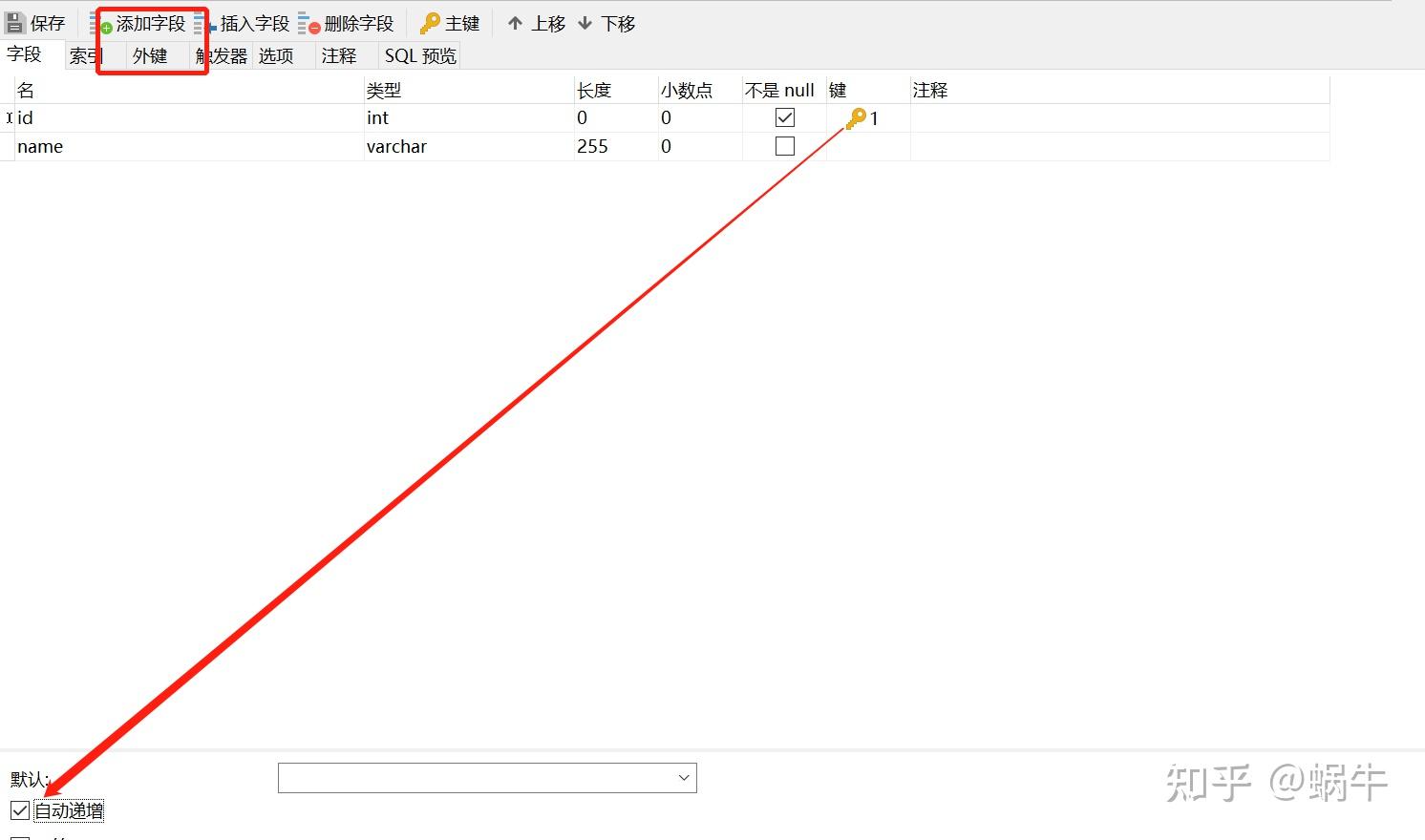The width and height of the screenshot is (1425, 840).
Task: Click the 键 column header
Action: 868,91
